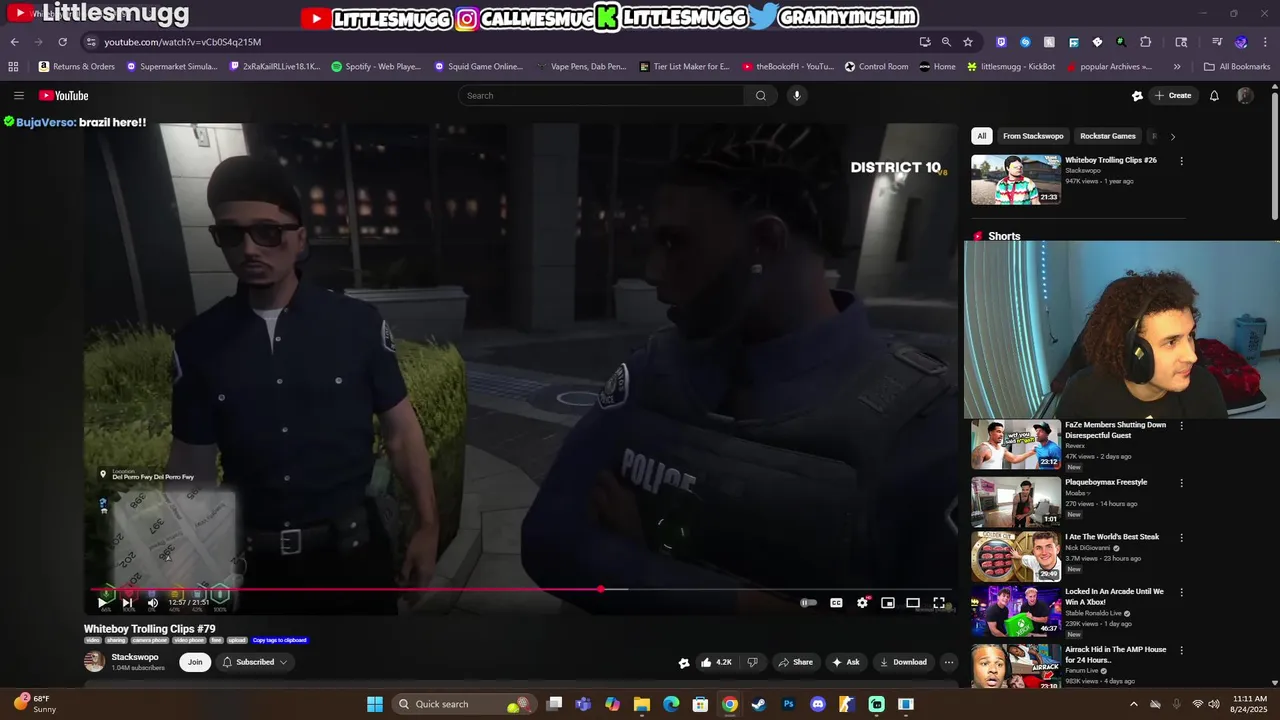The height and width of the screenshot is (720, 1280).
Task: Open the YouTube account avatar menu
Action: [1245, 95]
